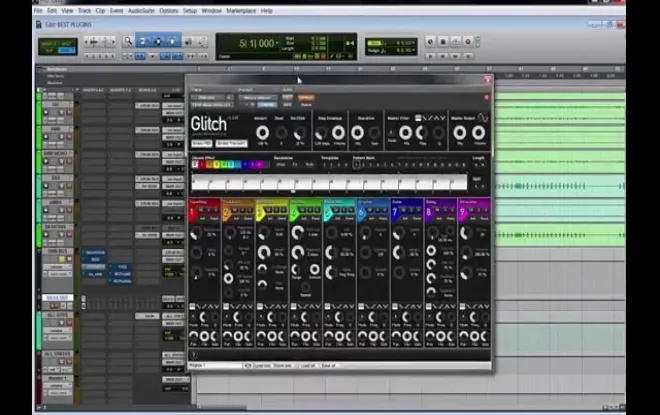The image size is (660, 415).
Task: Increase pattern Length with right arrow
Action: point(483,165)
